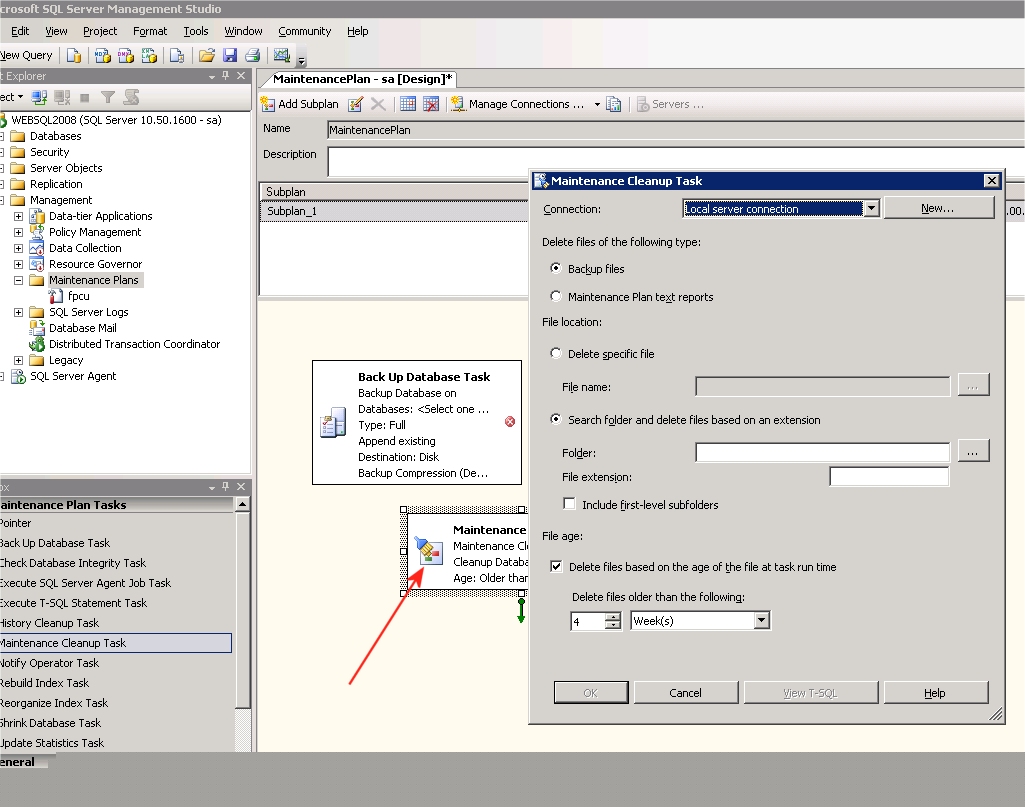Click the Activity Monitor toolbar icon
1025x807 pixels.
pos(282,56)
